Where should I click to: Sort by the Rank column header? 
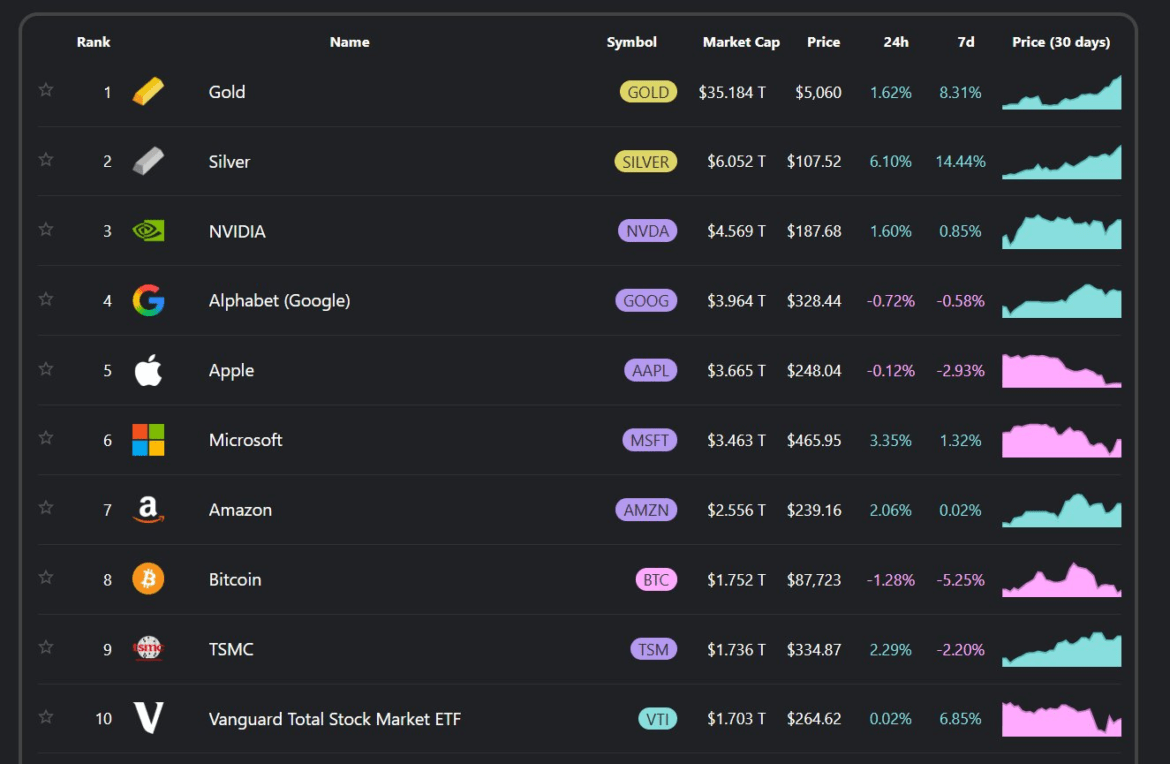point(93,42)
